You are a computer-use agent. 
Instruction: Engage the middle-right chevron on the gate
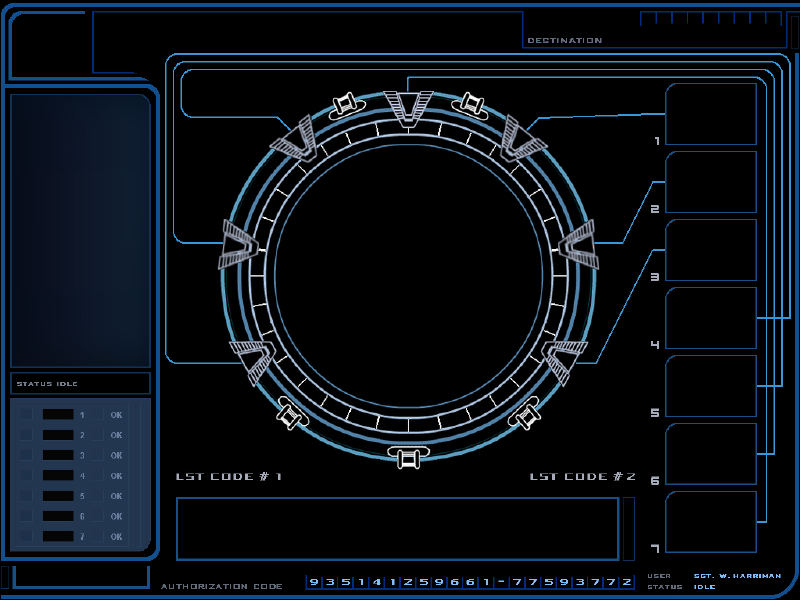579,244
